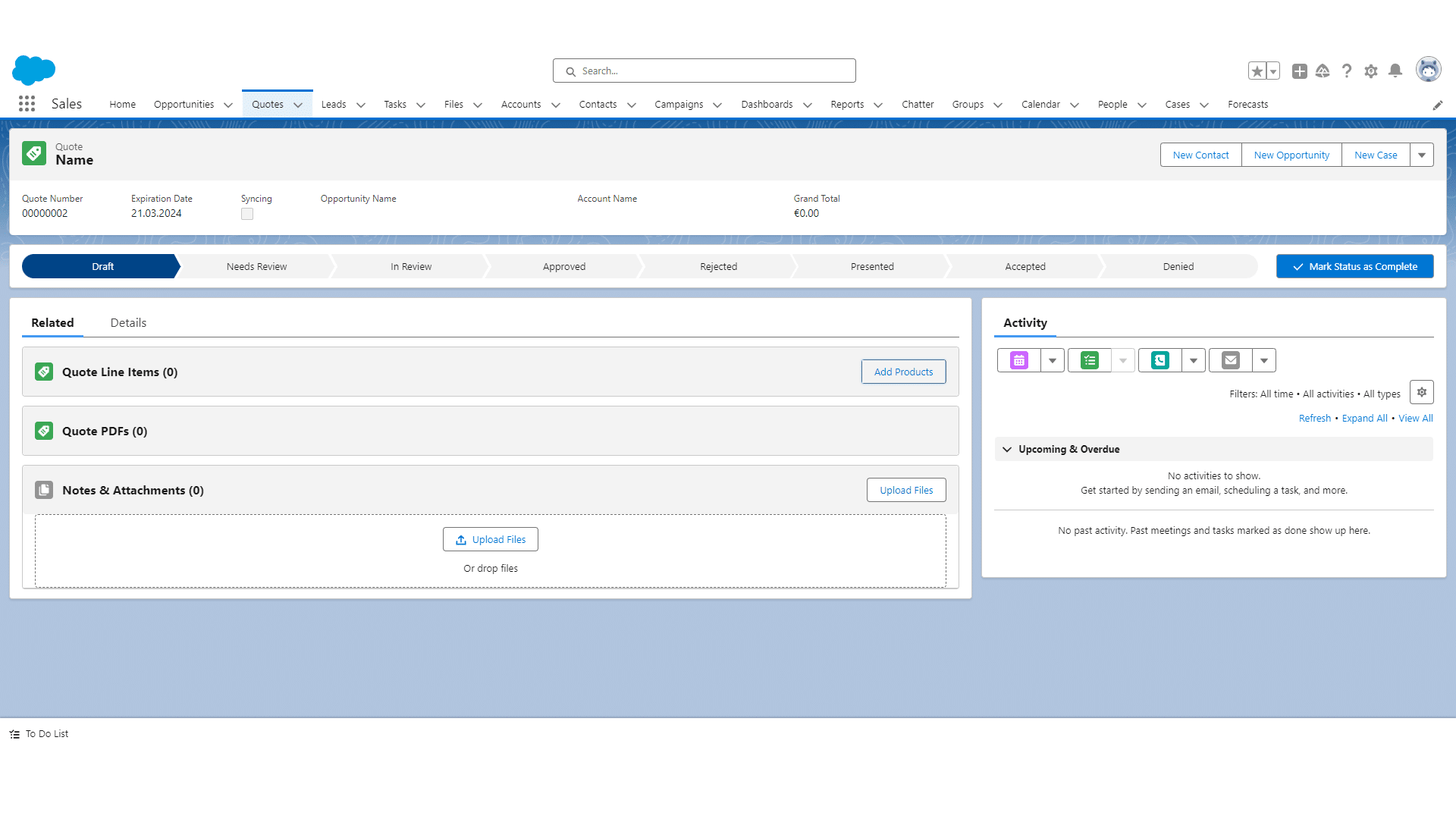The image size is (1456, 819).
Task: Click the To Do List icon in the utility bar
Action: tap(14, 734)
